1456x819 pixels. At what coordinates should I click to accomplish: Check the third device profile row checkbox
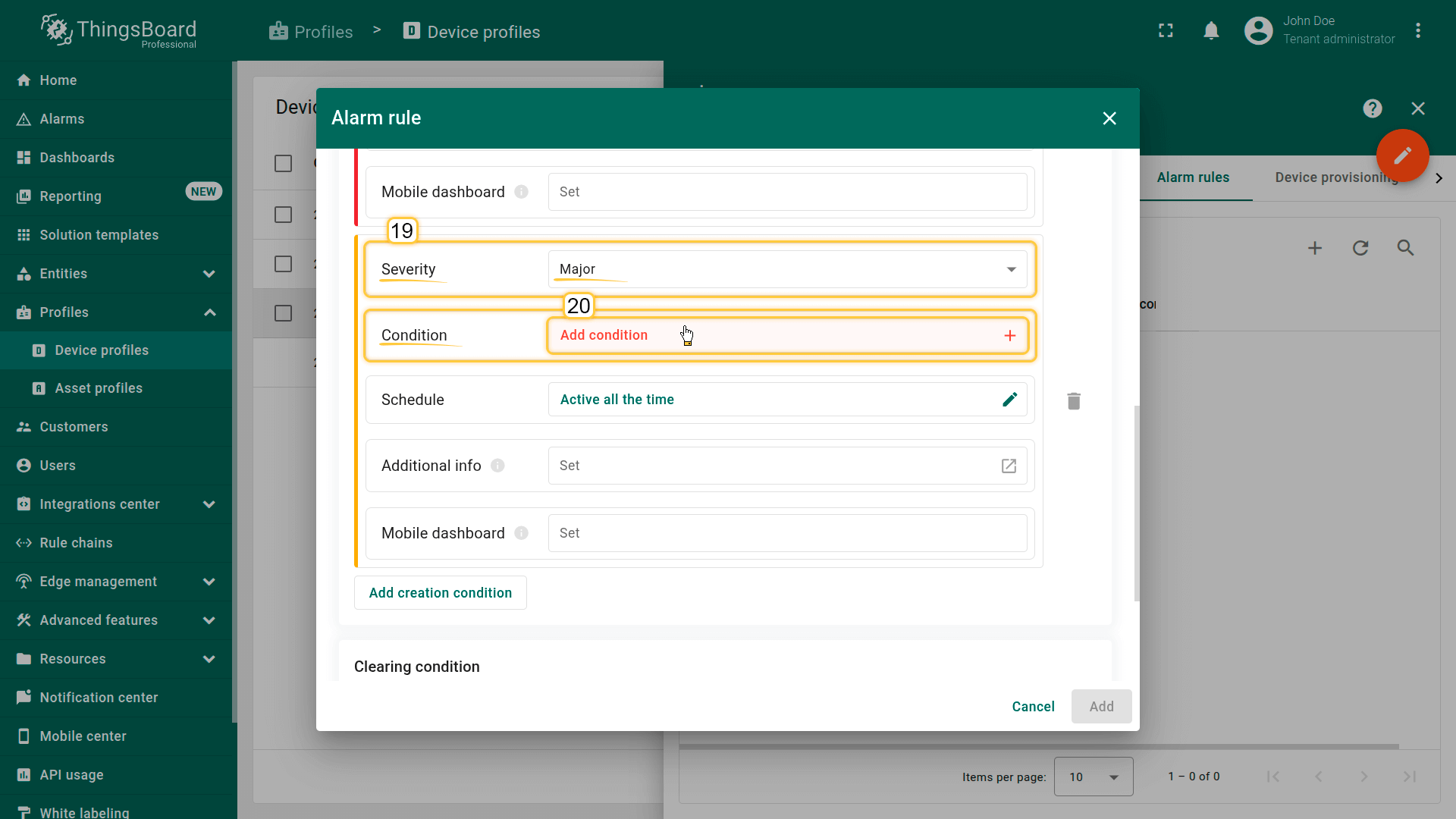coord(283,313)
